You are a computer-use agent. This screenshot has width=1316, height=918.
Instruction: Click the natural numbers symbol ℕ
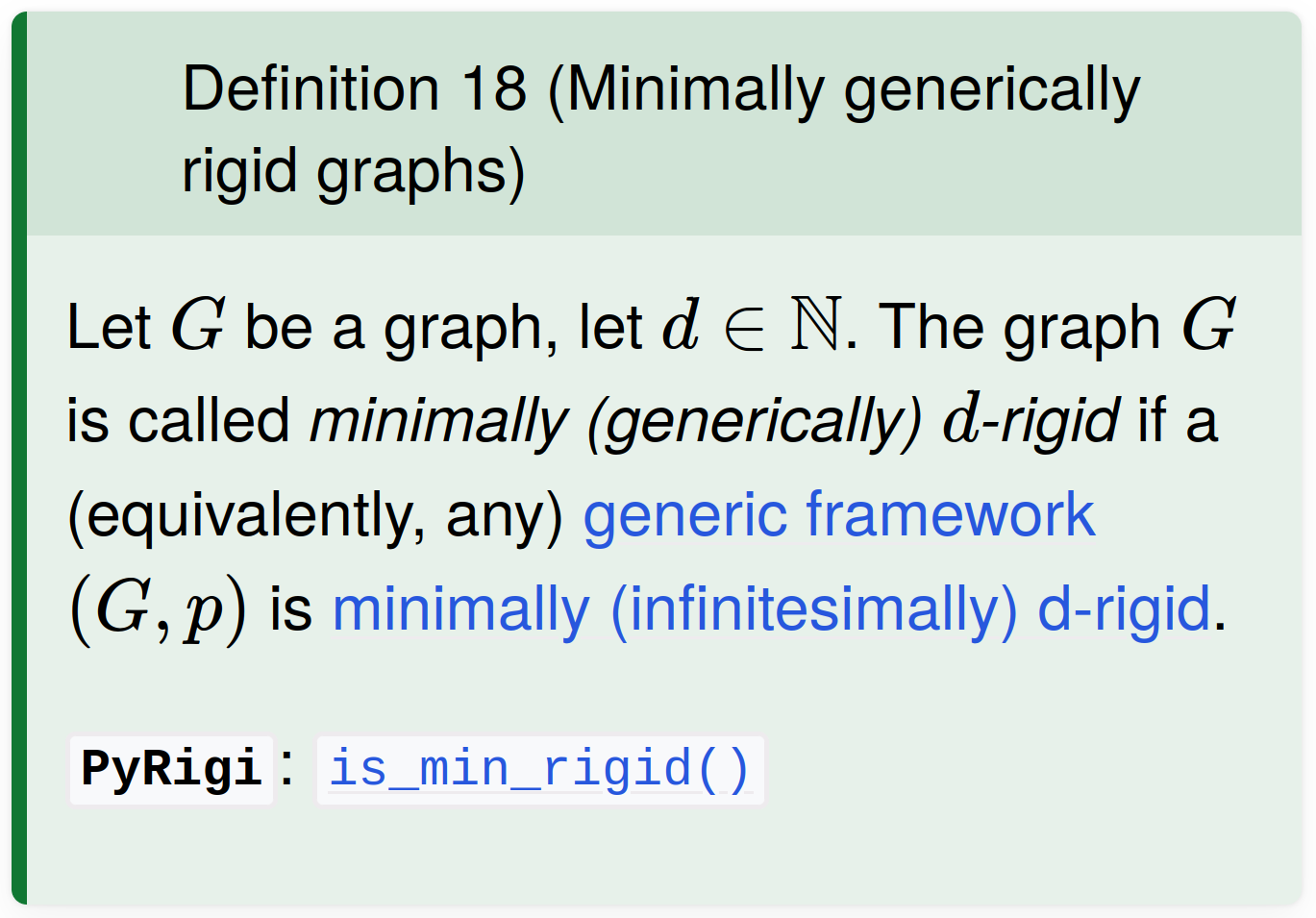(x=816, y=325)
